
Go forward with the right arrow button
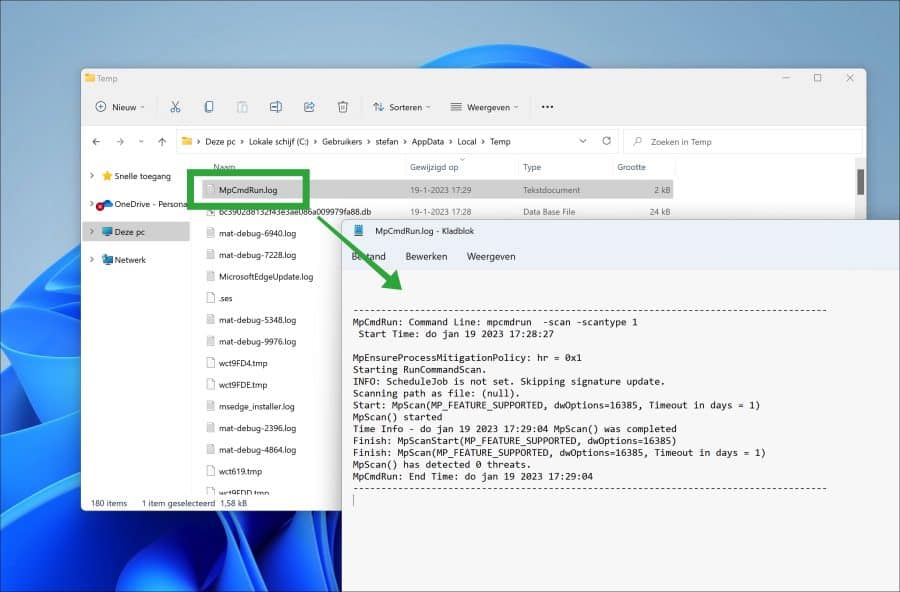pyautogui.click(x=120, y=141)
